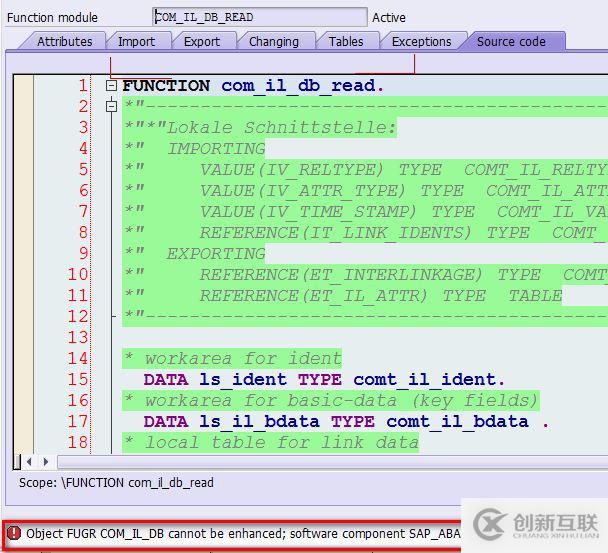
Task: Click the VALUE(IV_RELTYPE) comment line
Action: (x=364, y=169)
